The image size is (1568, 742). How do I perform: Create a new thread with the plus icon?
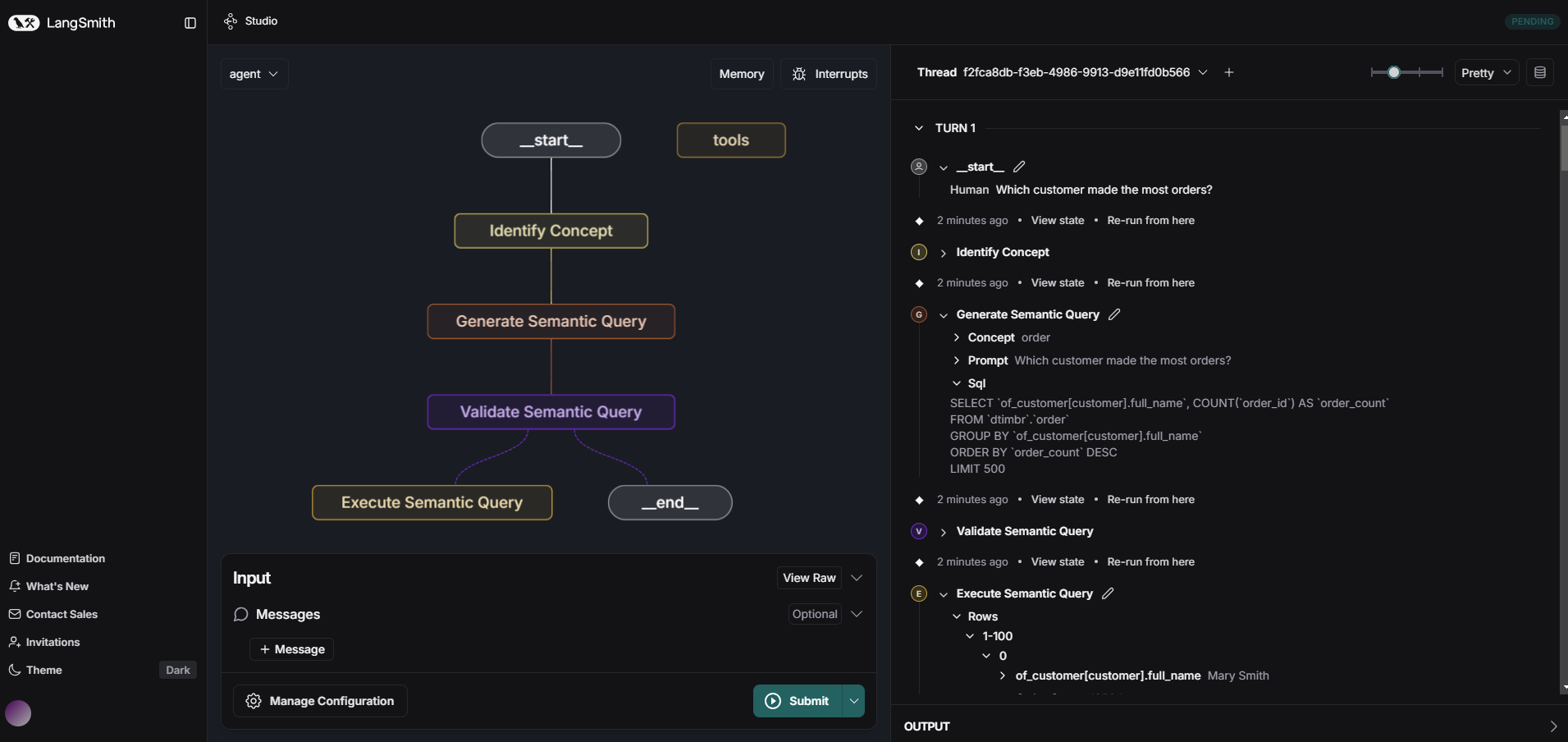1228,72
